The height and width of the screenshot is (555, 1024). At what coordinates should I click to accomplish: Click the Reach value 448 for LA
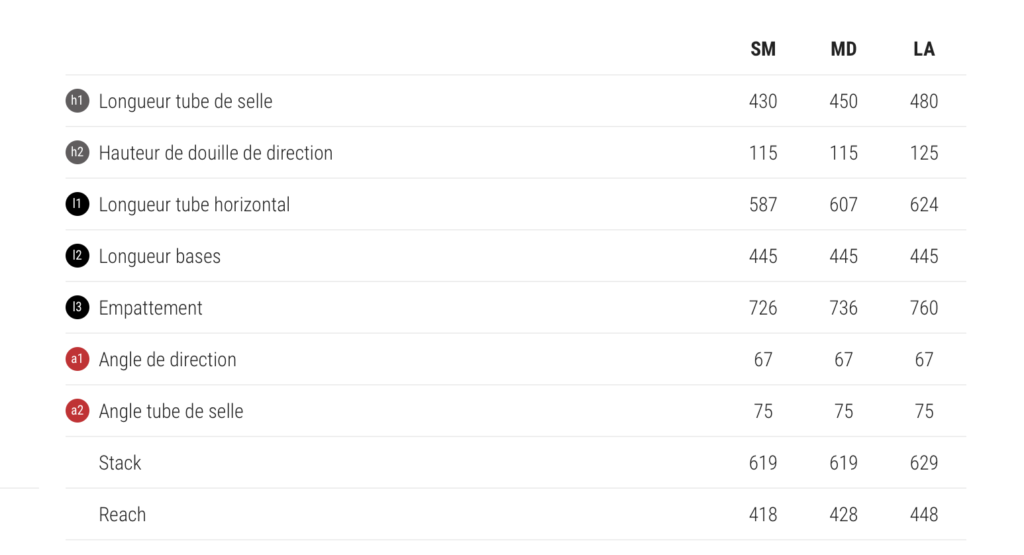pyautogui.click(x=924, y=515)
